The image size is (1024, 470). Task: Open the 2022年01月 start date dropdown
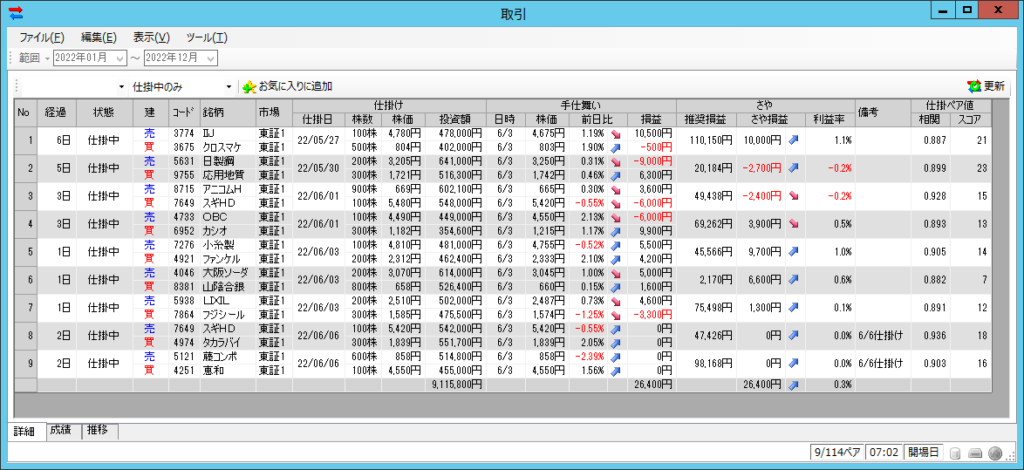(121, 58)
